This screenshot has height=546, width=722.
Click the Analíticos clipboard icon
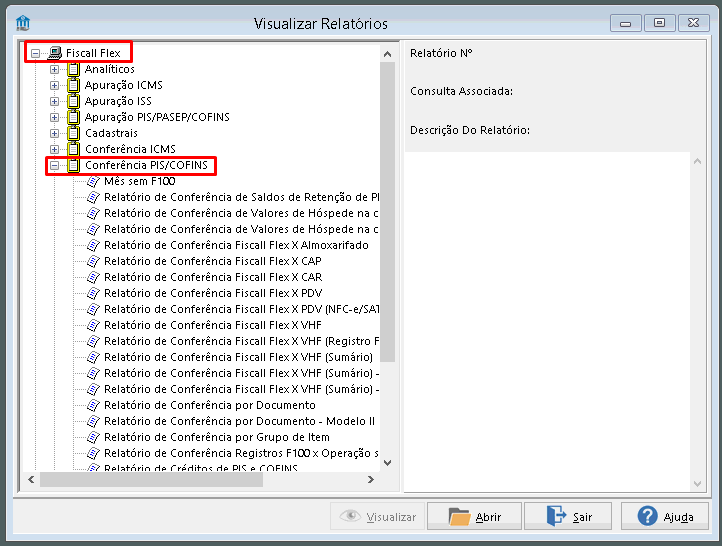(x=73, y=69)
